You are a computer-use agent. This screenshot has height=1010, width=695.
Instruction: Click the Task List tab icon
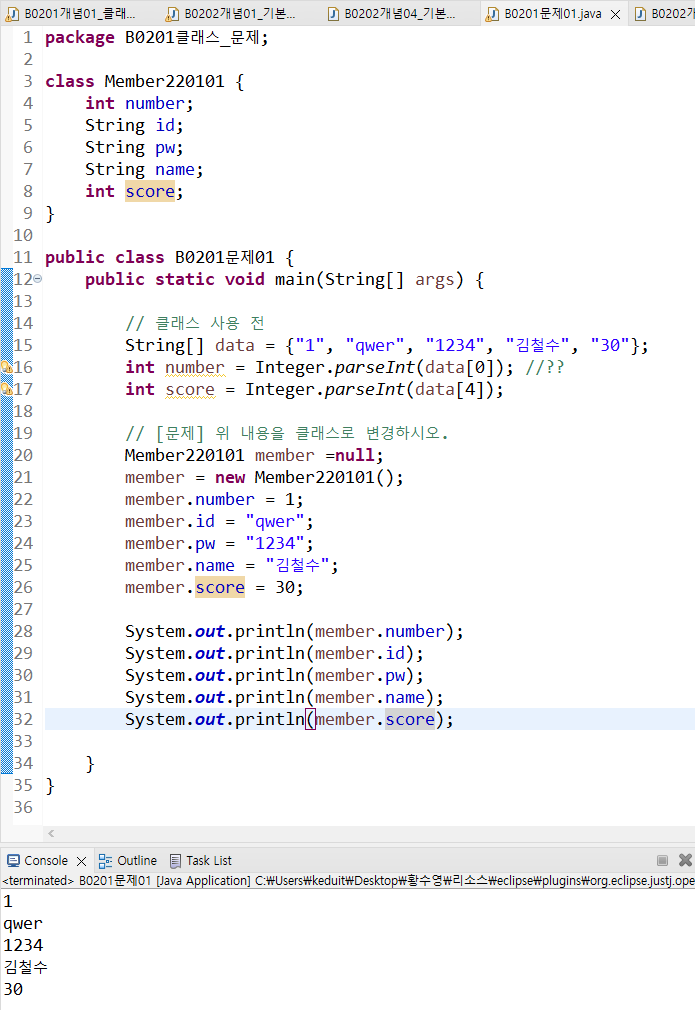pos(175,861)
